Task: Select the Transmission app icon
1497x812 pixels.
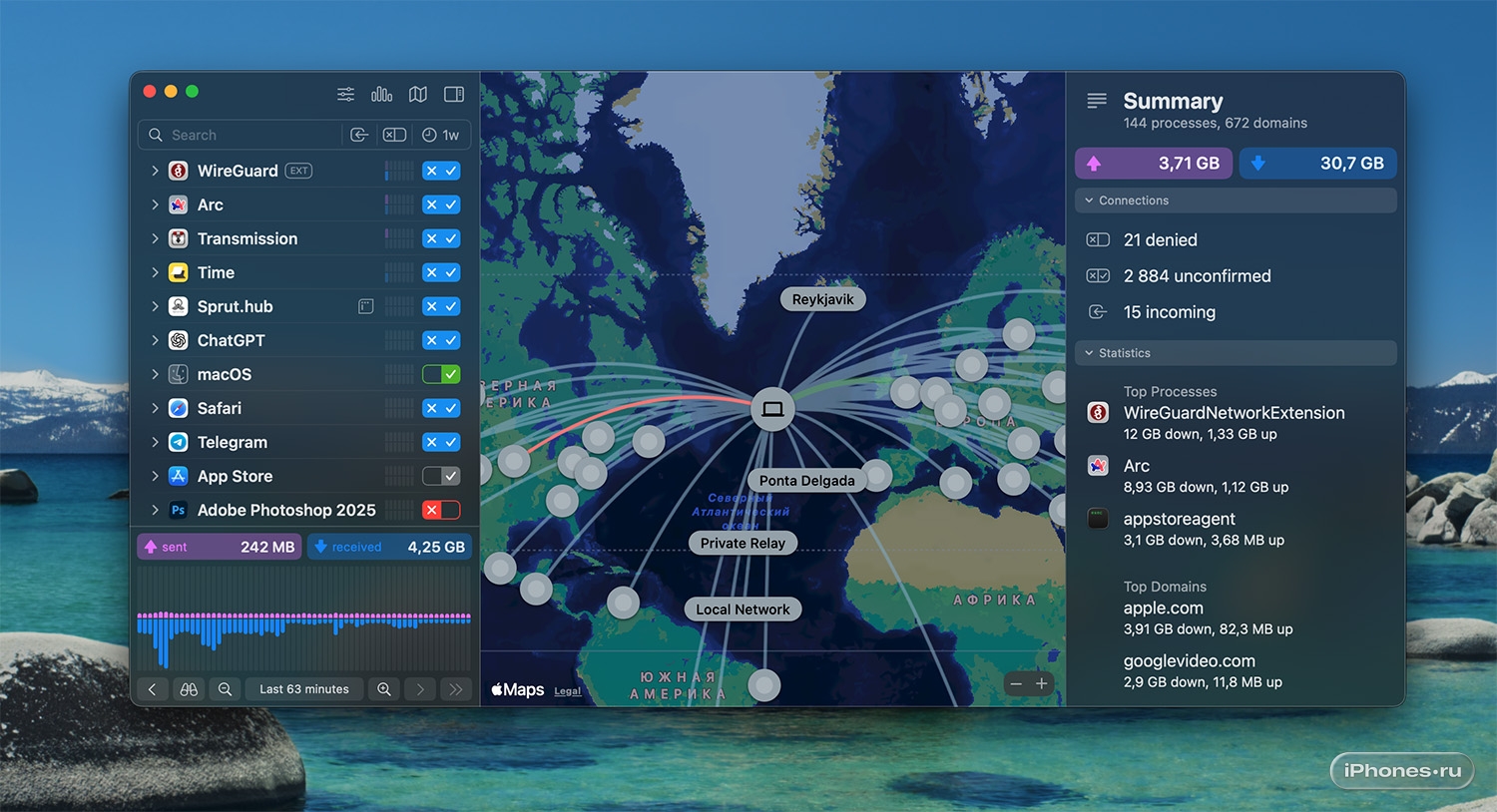Action: tap(179, 238)
